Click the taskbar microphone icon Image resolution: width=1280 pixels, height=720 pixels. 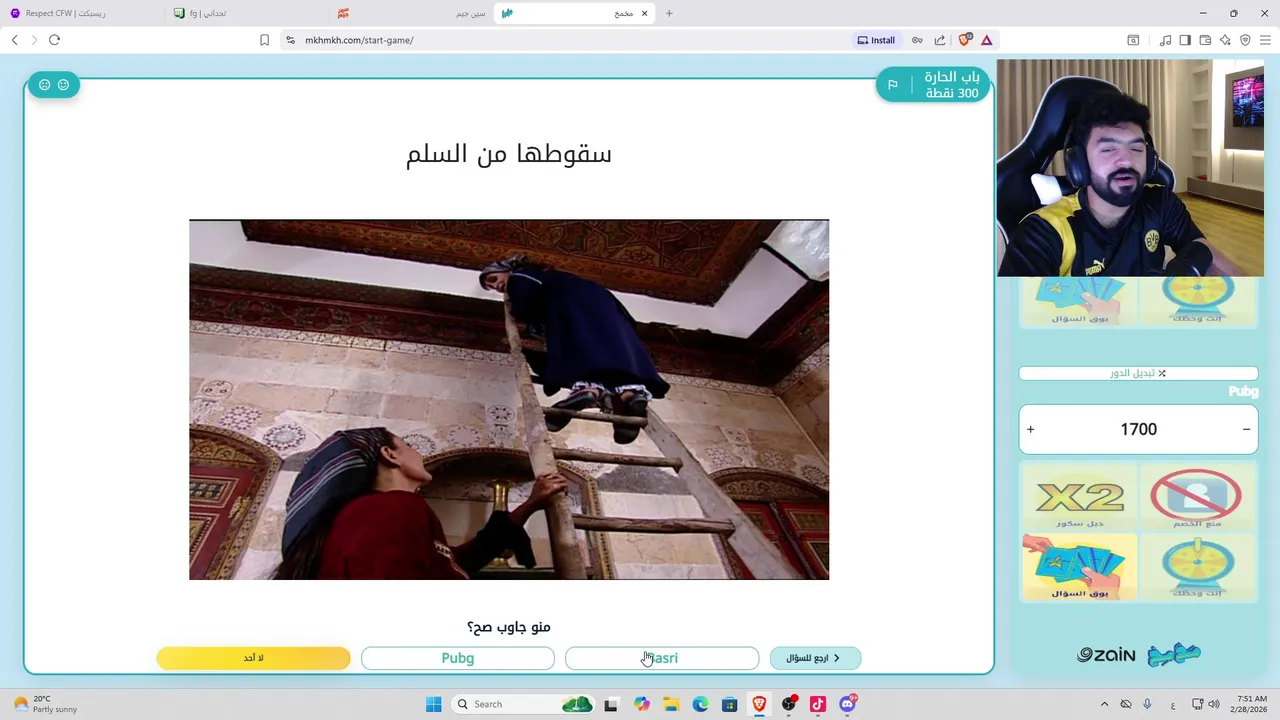click(x=1147, y=704)
